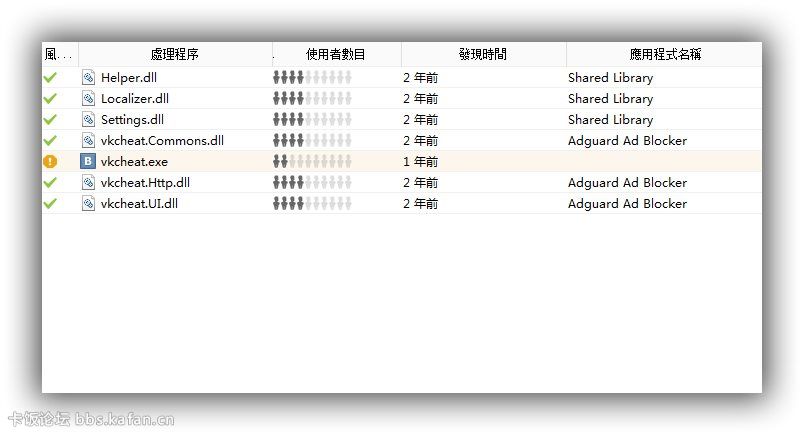The image size is (804, 435).
Task: Click the user count icons for vkcheat.Http.dll
Action: [x=312, y=183]
